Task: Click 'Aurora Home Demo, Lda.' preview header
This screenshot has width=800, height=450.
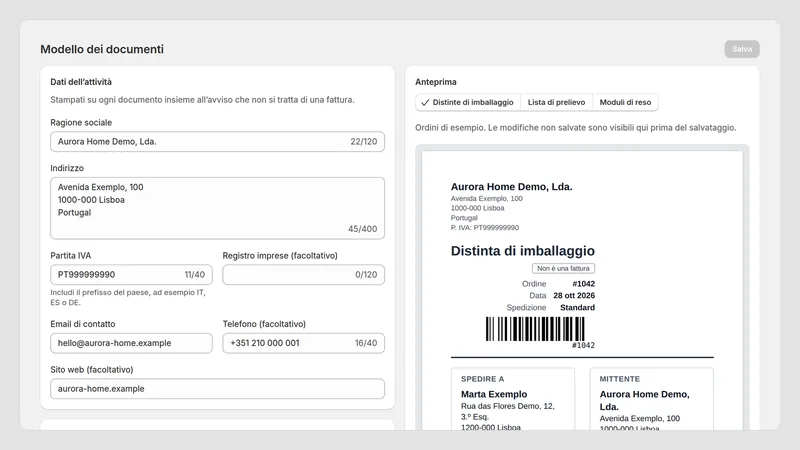Action: [x=511, y=187]
